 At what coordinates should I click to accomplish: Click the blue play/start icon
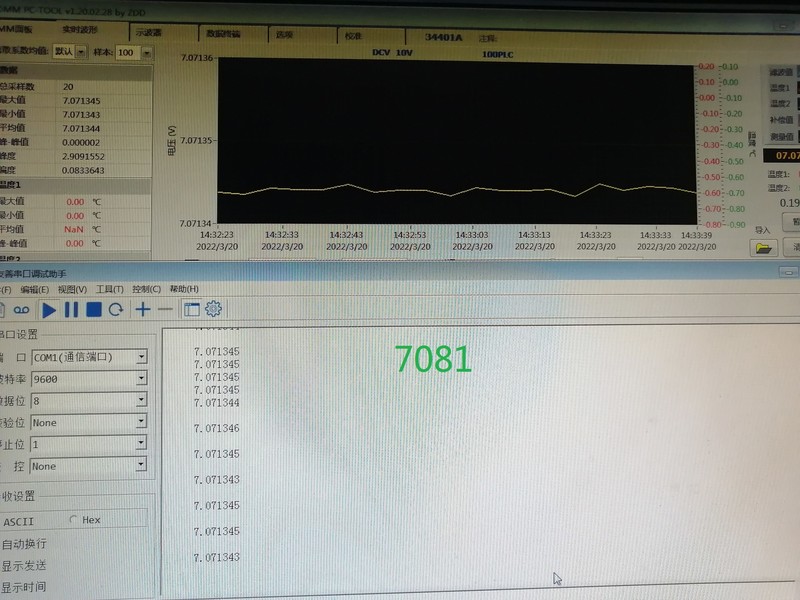point(48,310)
